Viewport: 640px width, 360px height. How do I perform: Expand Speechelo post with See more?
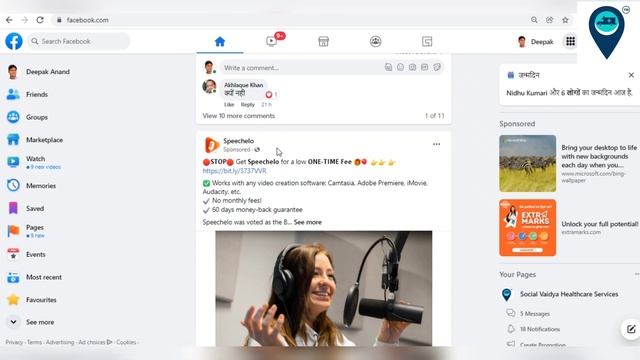pos(308,222)
